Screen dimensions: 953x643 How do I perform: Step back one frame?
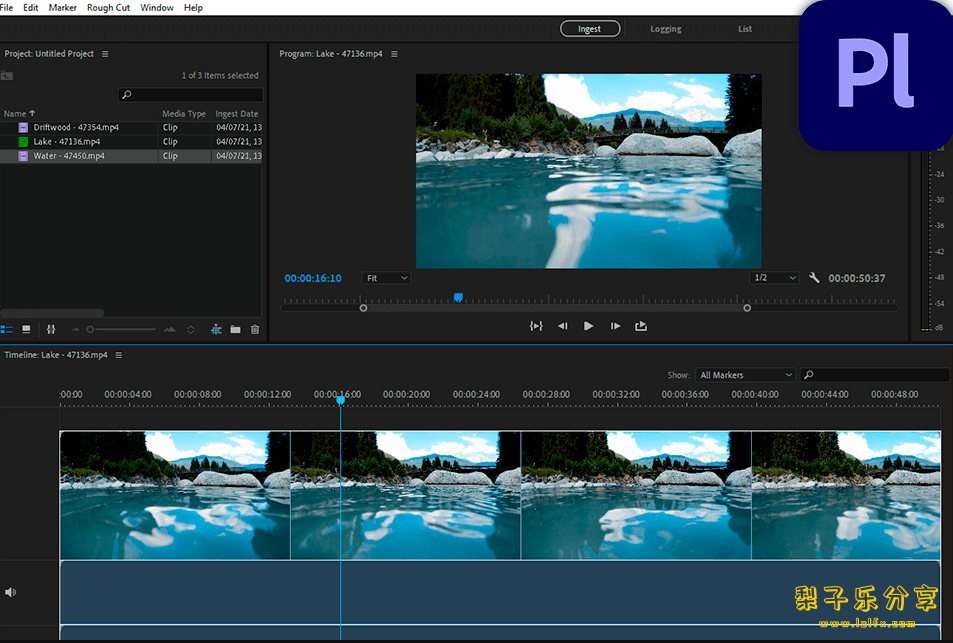(563, 326)
